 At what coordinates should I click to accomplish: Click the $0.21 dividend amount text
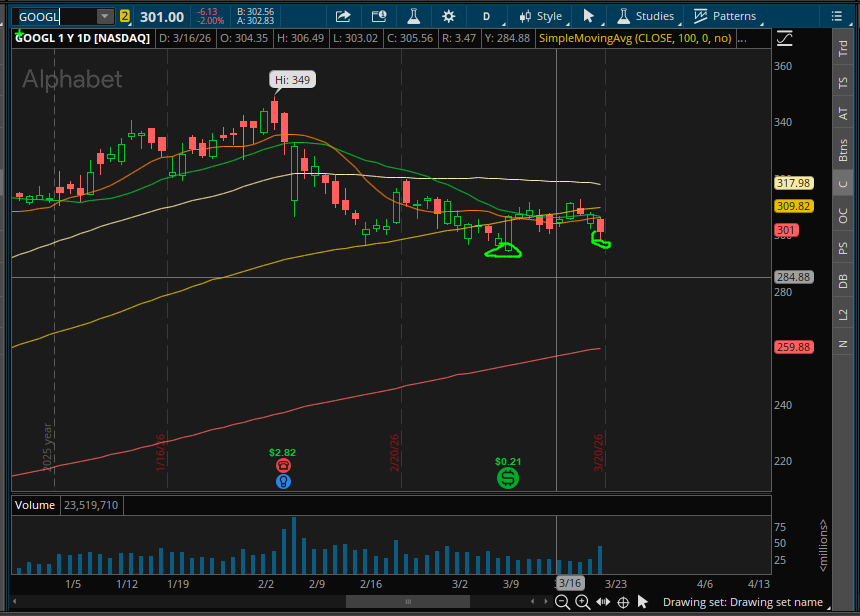coord(508,462)
